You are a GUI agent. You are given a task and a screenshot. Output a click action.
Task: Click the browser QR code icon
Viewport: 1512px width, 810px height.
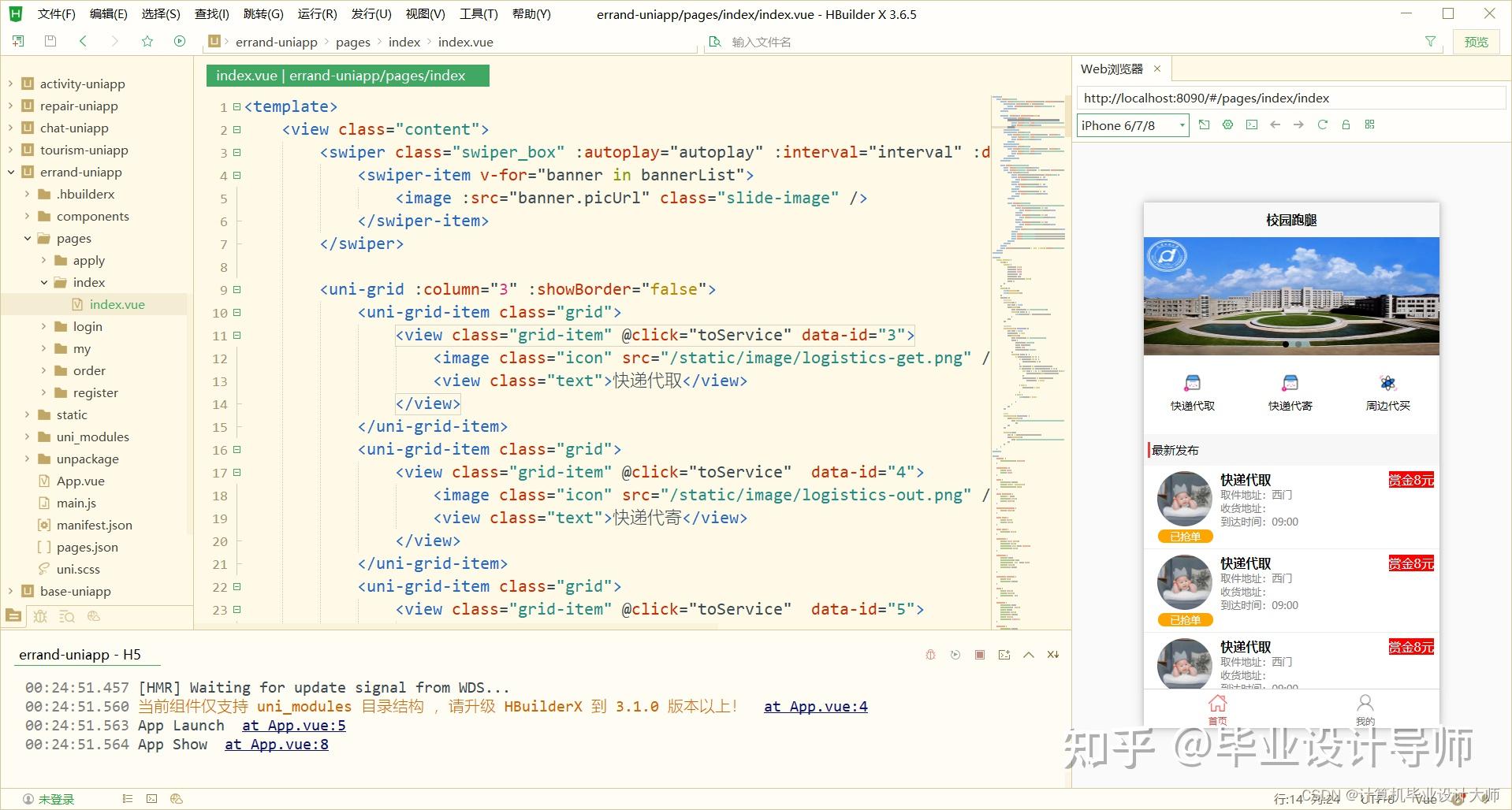pos(1369,124)
